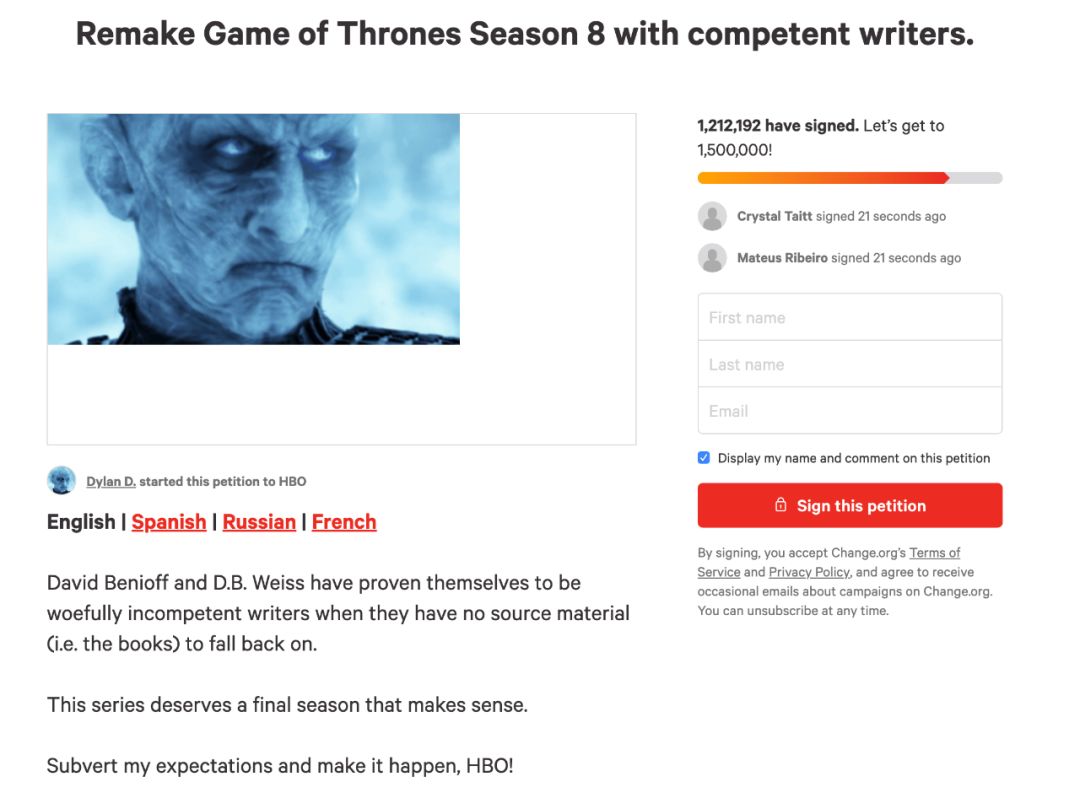The image size is (1080, 809).
Task: Click Mateus Ribeiro's avatar icon
Action: tap(712, 258)
